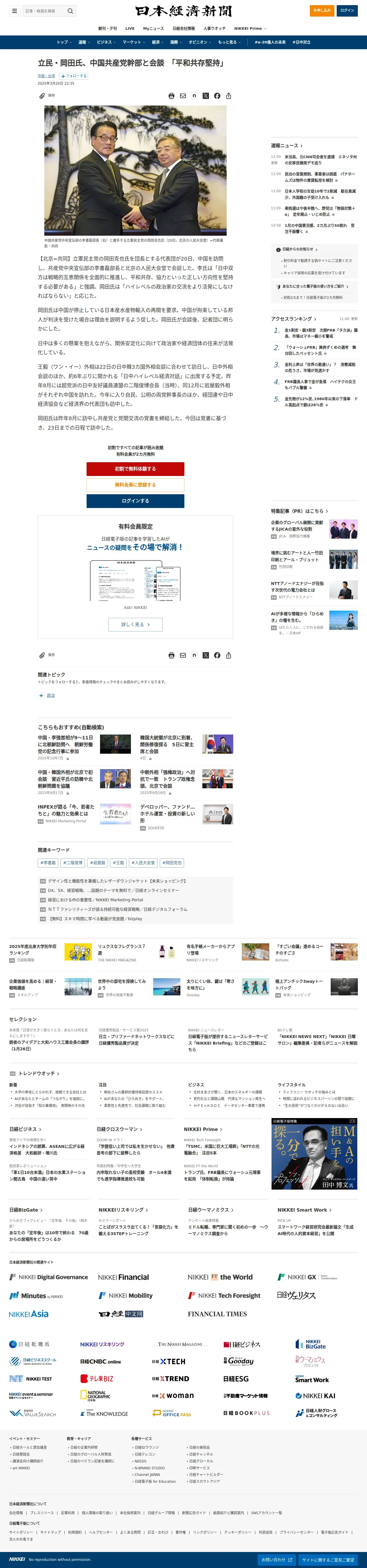Click the note icon below the 有料会員限定 box

click(x=194, y=656)
